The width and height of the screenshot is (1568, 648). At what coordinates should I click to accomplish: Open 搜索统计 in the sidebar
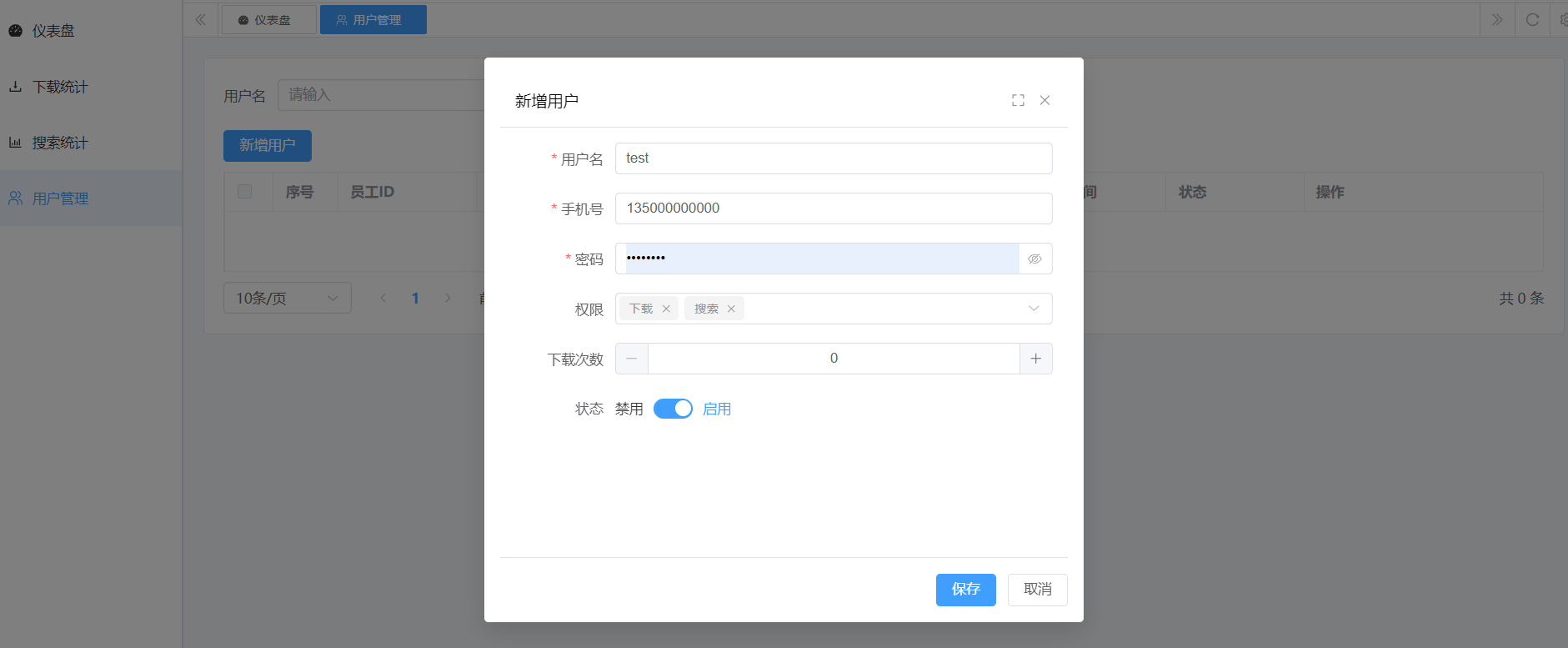[91, 143]
